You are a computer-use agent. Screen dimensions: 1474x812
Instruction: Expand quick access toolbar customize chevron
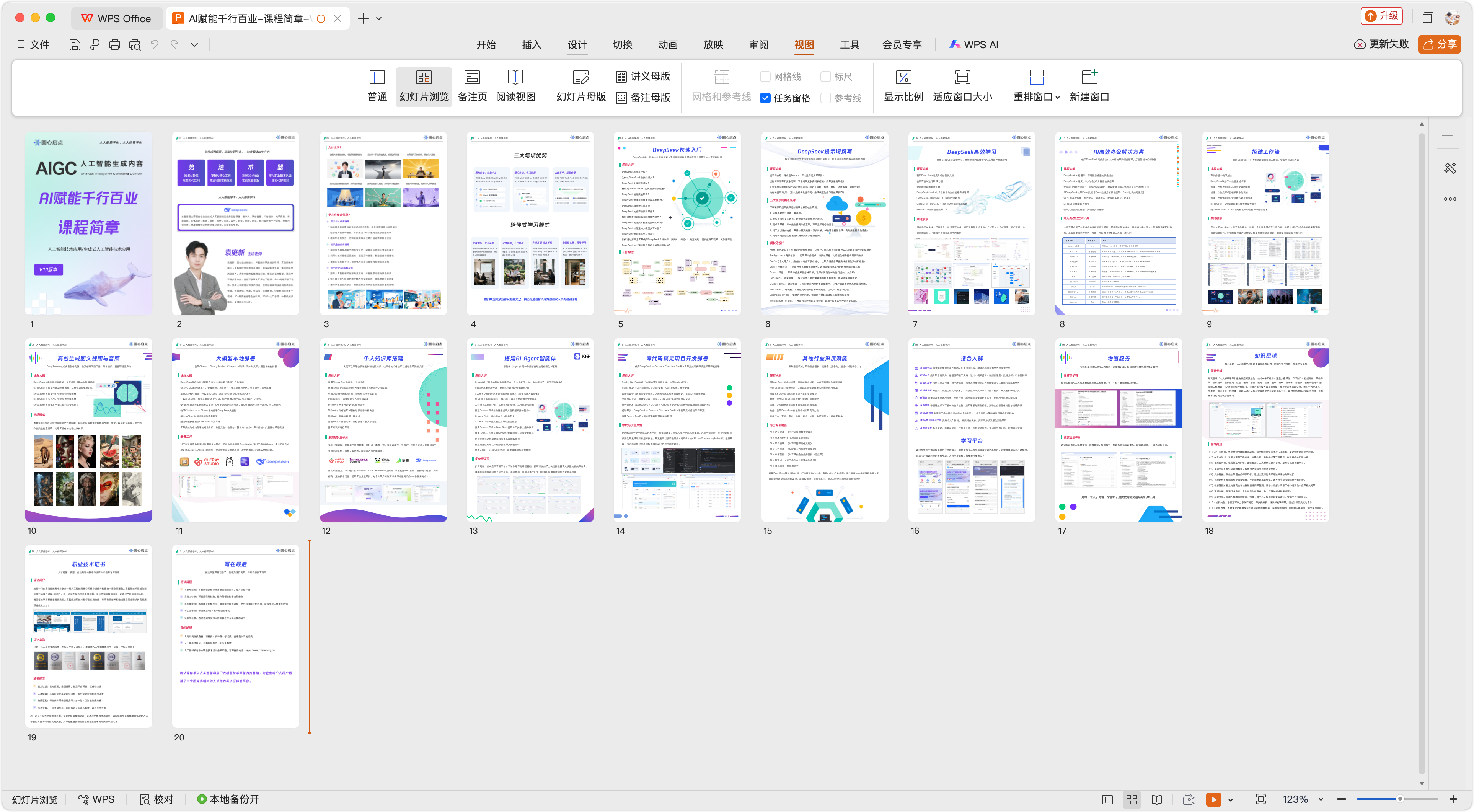click(x=194, y=45)
